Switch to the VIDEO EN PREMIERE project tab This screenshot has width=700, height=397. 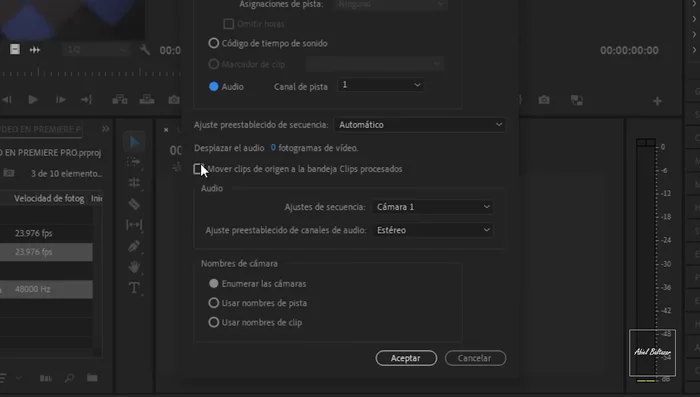(40, 129)
